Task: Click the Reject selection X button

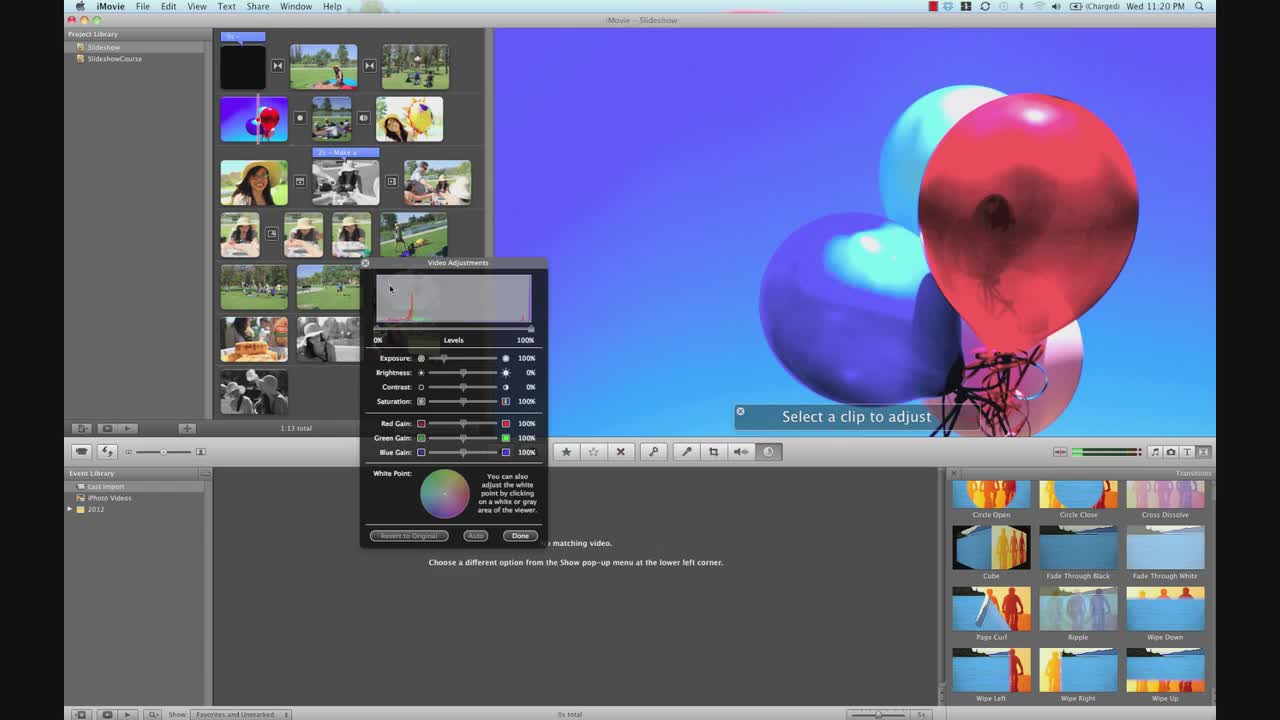Action: point(620,452)
